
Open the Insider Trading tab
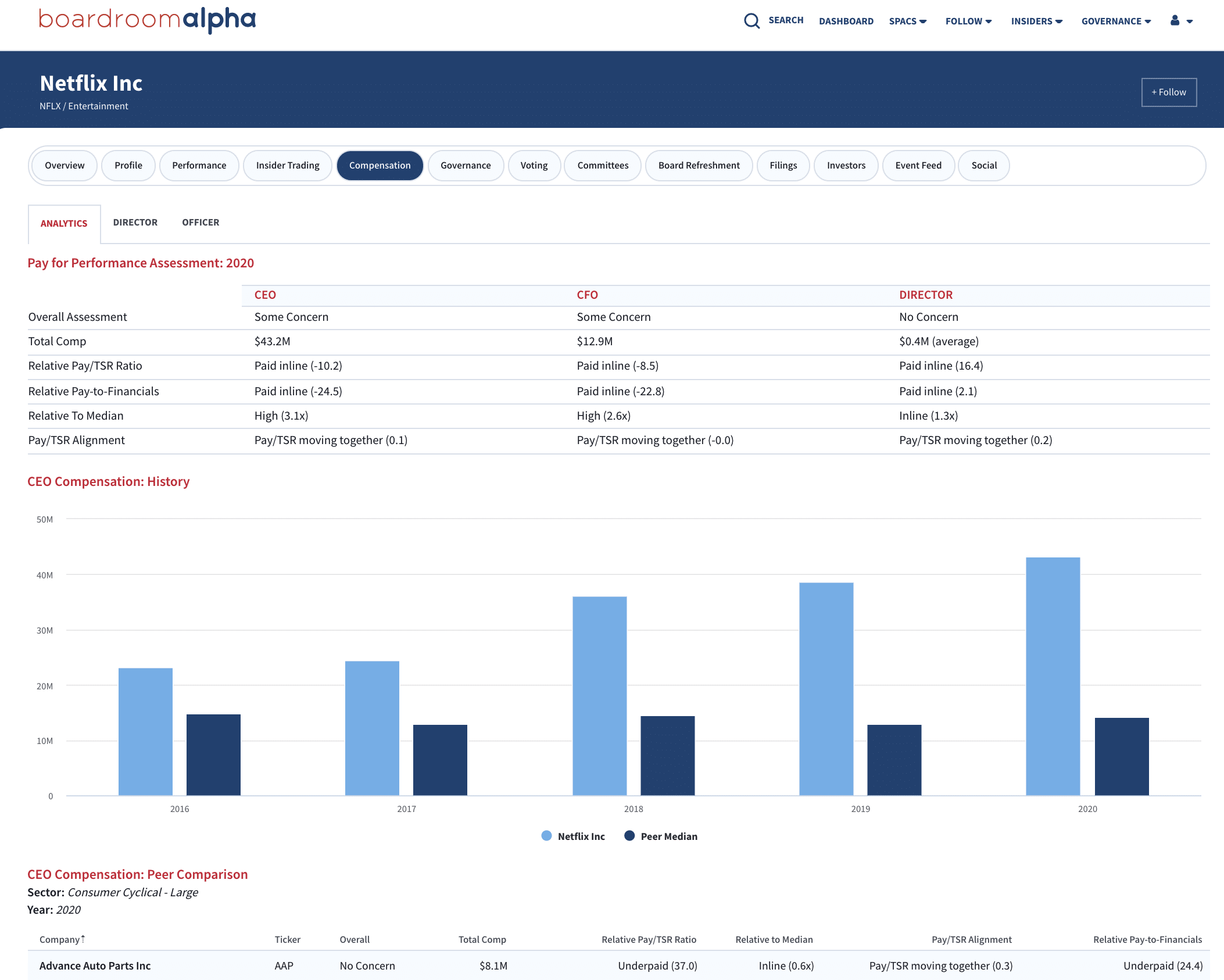click(x=288, y=166)
